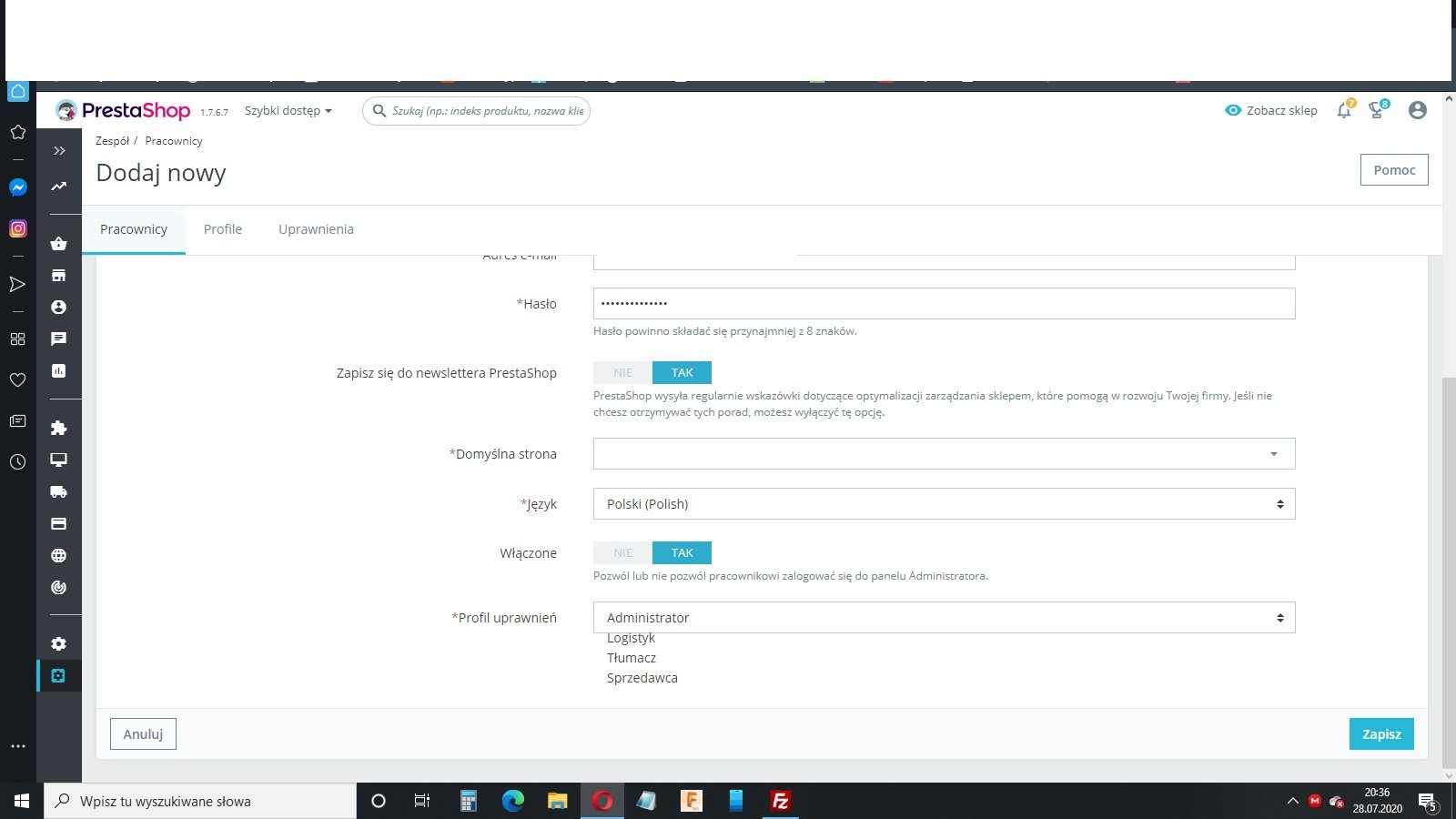Set Włączone to NIE
Viewport: 1456px width, 819px height.
pyautogui.click(x=622, y=552)
